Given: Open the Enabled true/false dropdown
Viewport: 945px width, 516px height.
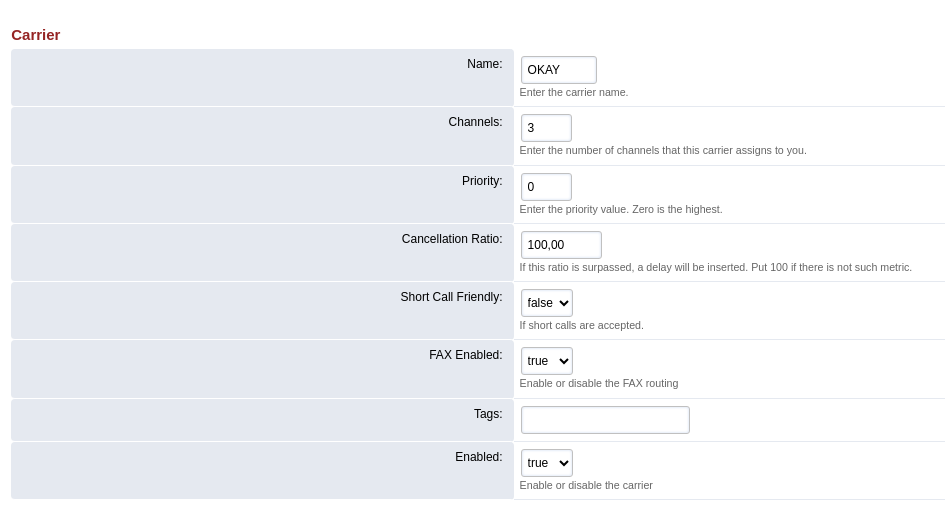Looking at the screenshot, I should 547,463.
